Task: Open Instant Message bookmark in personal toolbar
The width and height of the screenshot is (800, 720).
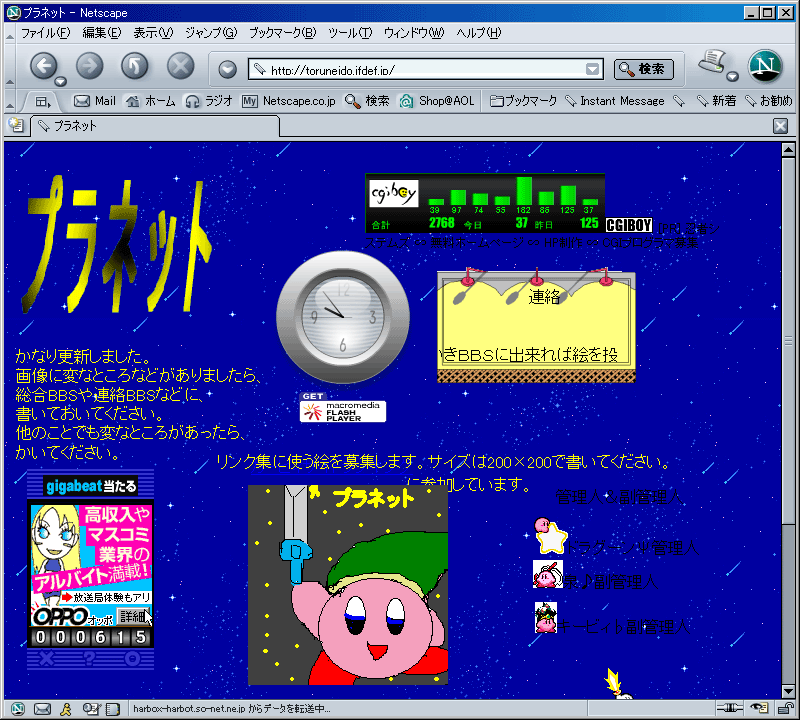Action: pyautogui.click(x=615, y=101)
